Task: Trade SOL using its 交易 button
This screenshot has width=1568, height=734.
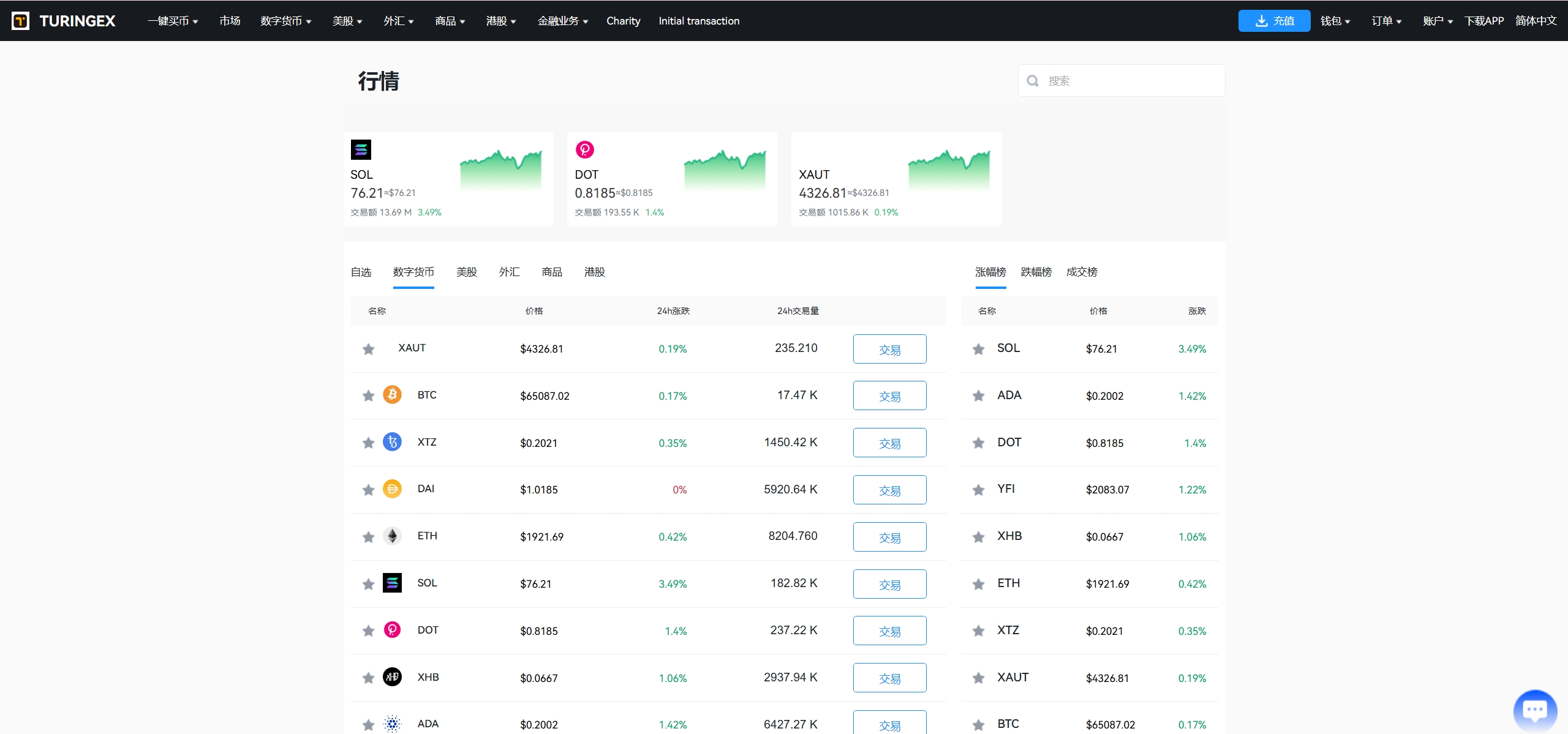Action: pyautogui.click(x=889, y=584)
